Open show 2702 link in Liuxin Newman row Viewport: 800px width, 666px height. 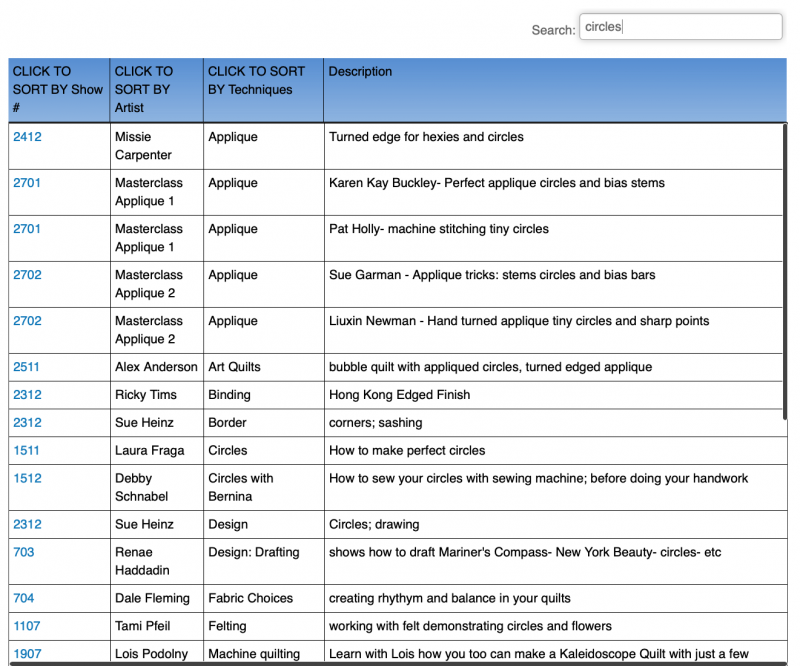click(27, 321)
